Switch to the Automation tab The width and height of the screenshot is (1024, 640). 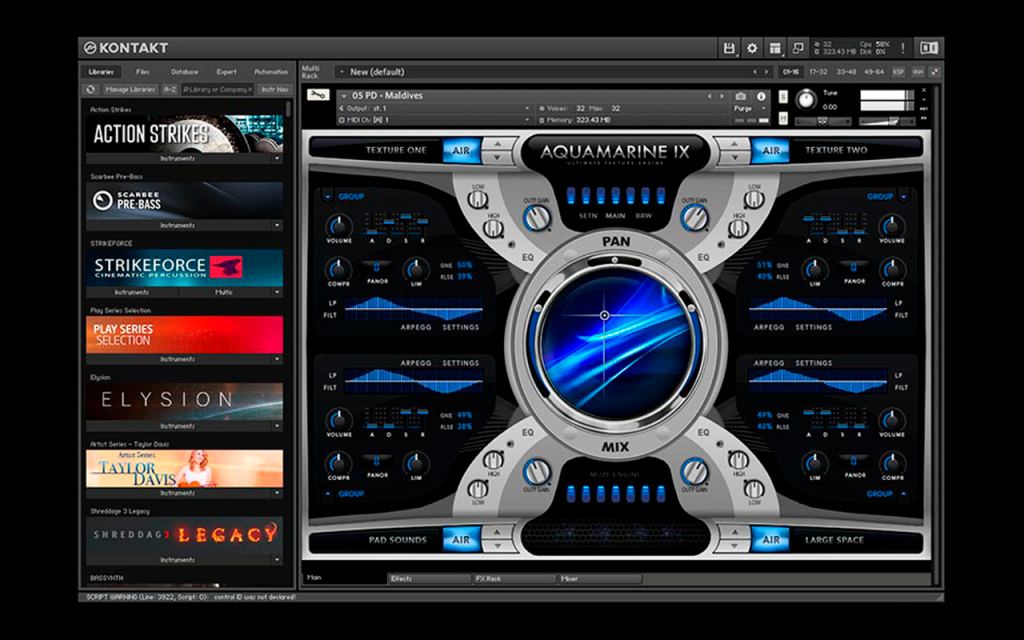click(271, 72)
